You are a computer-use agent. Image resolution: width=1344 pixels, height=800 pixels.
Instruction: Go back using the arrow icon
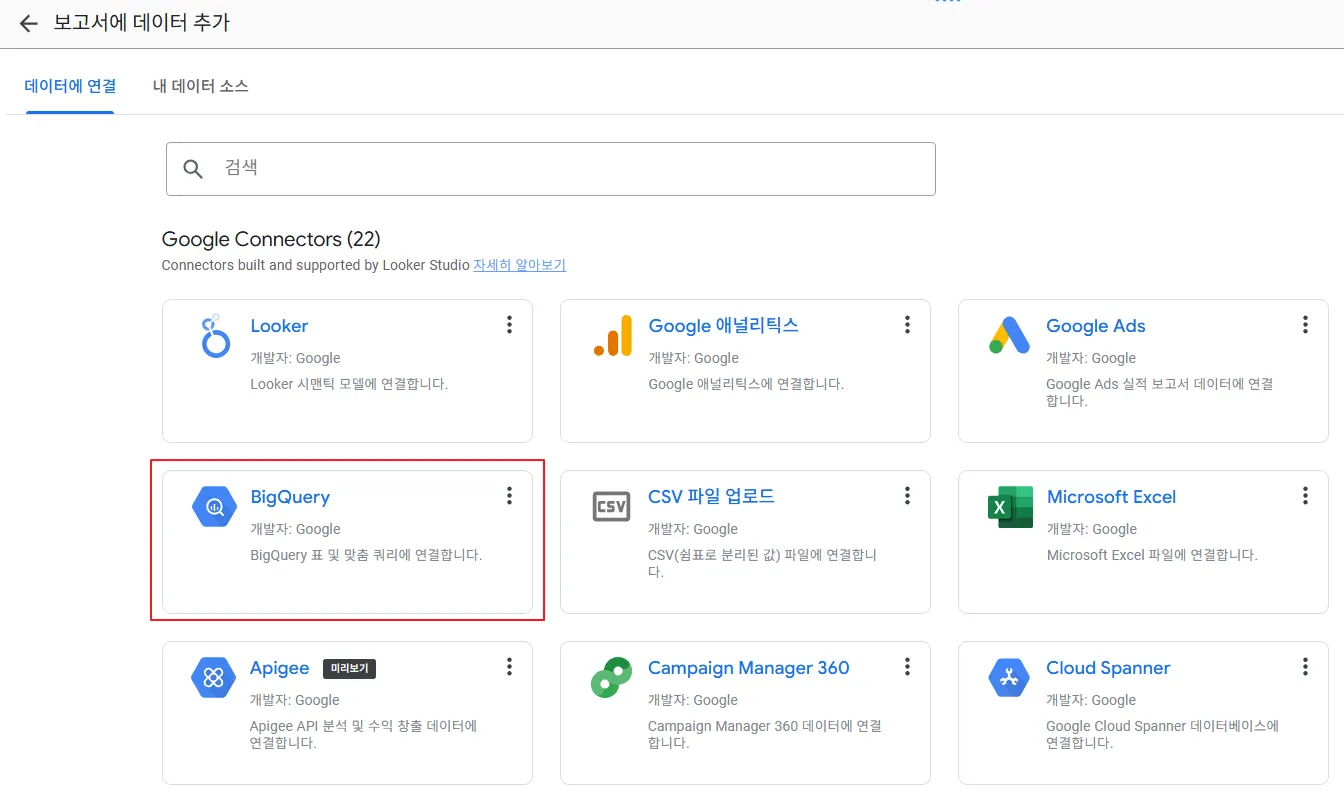28,23
